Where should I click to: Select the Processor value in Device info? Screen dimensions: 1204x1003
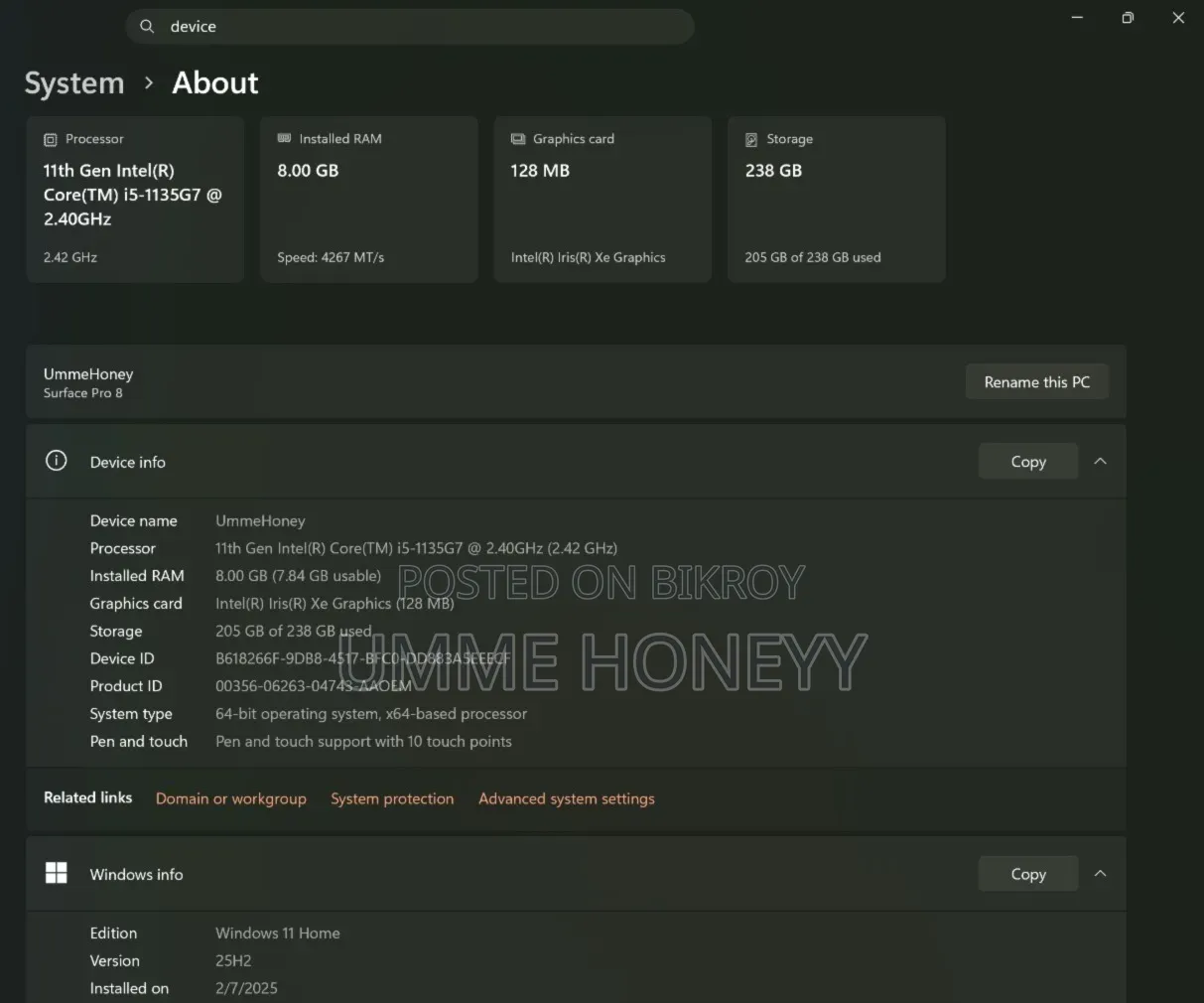click(417, 548)
